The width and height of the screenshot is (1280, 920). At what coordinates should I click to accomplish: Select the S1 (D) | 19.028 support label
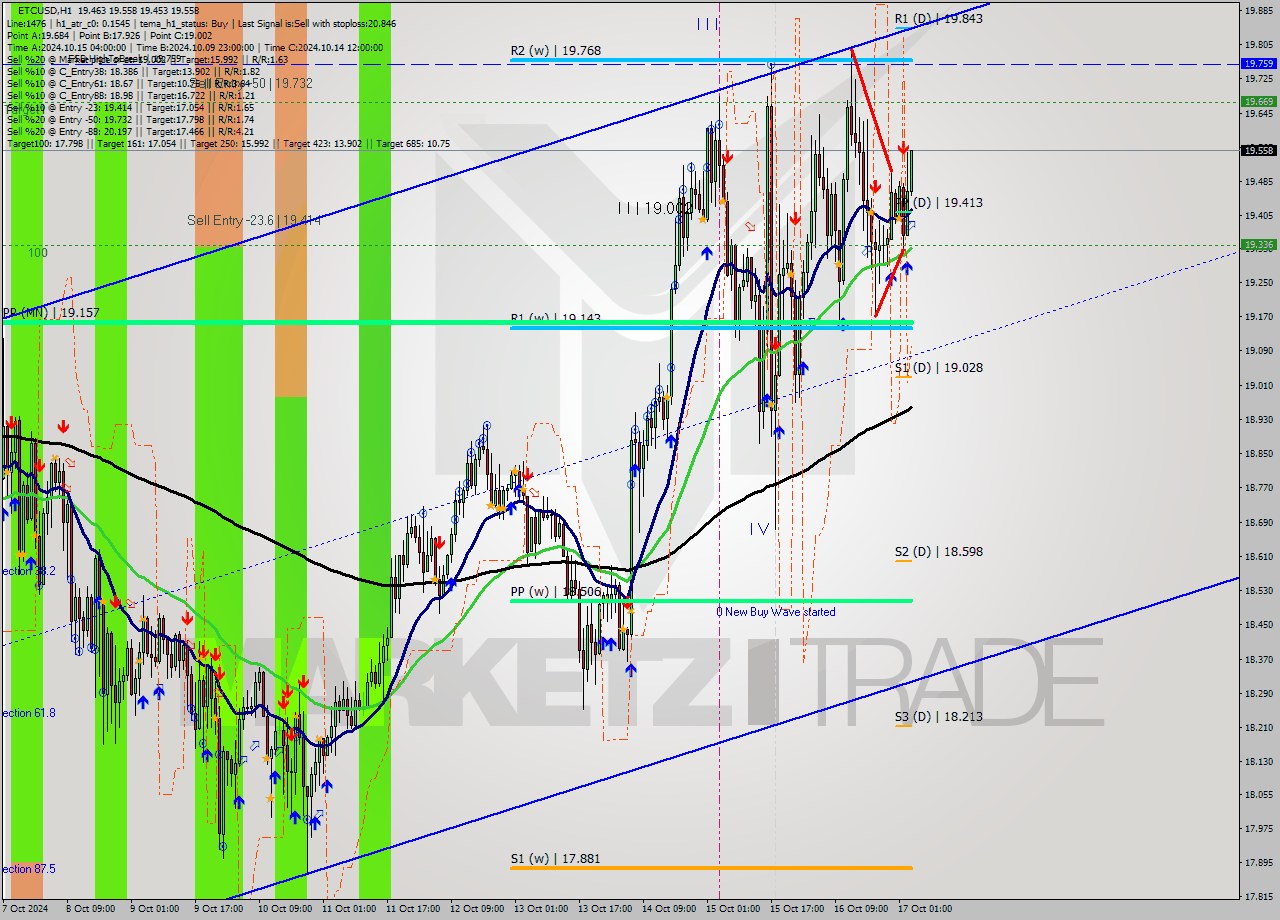point(938,368)
